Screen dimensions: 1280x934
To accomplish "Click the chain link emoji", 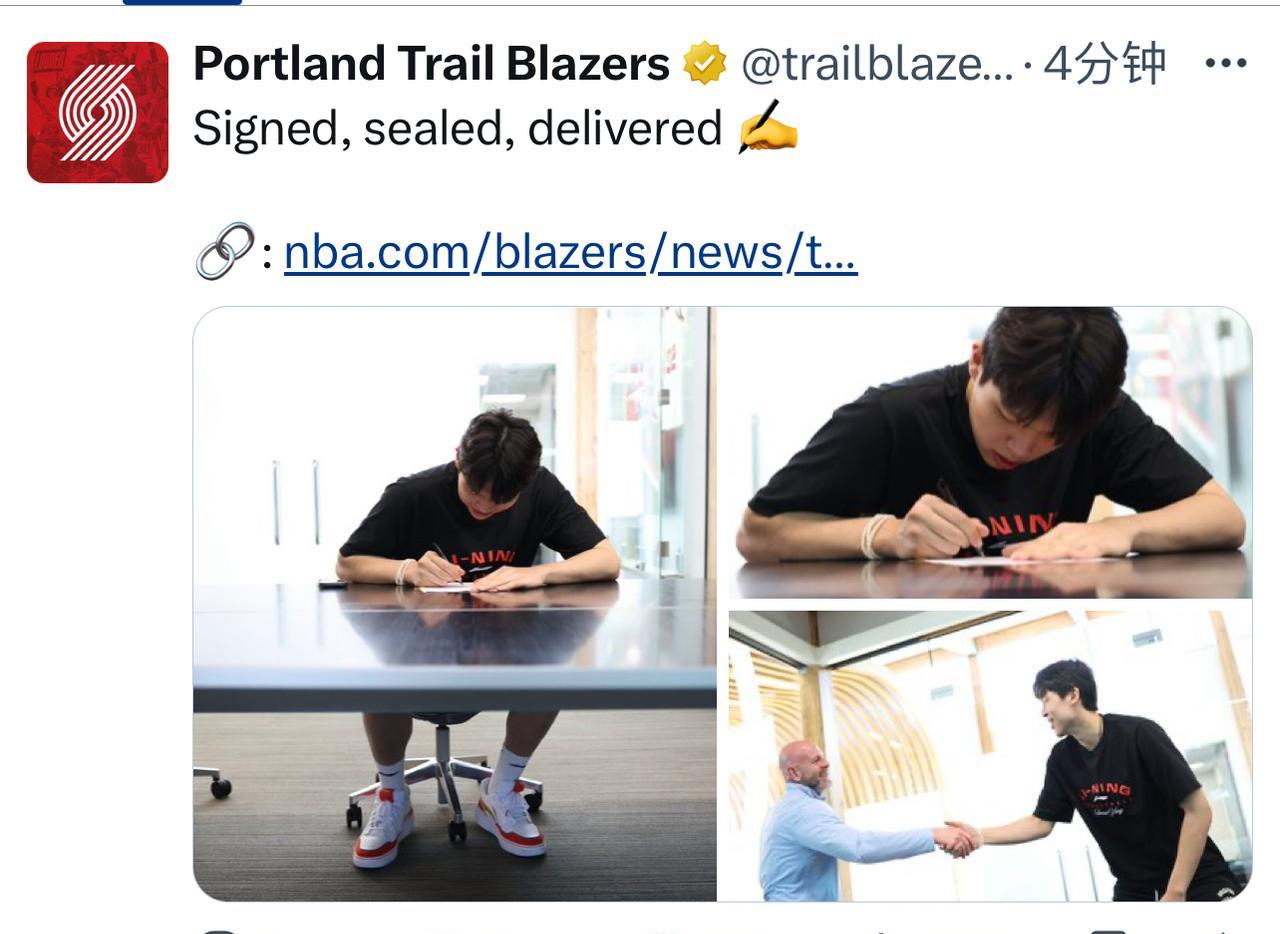I will pyautogui.click(x=224, y=251).
